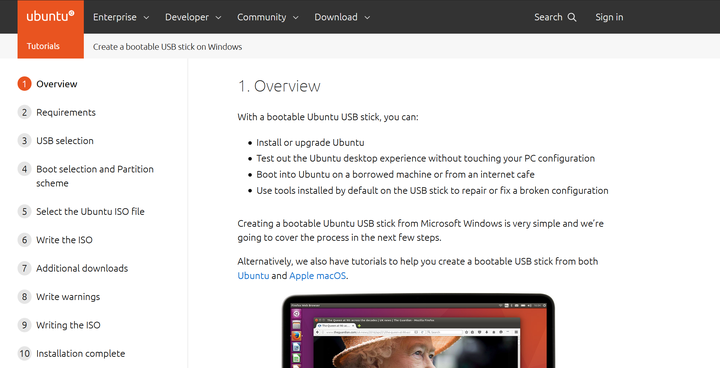Follow the Apple macOS tutorial link

pos(317,276)
